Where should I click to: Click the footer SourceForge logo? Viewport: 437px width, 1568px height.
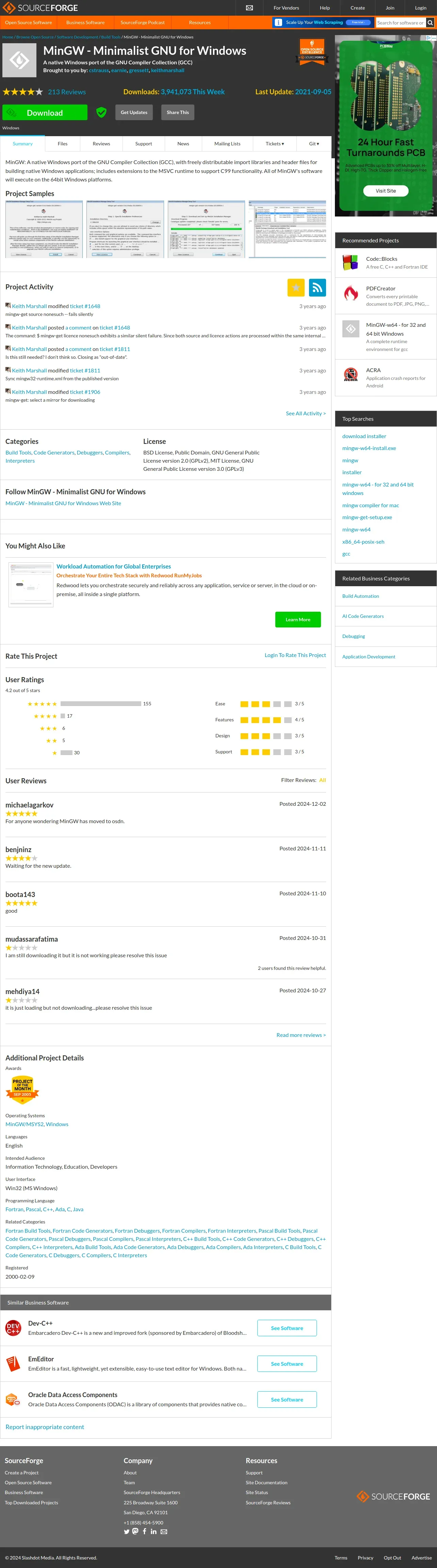[x=393, y=1496]
